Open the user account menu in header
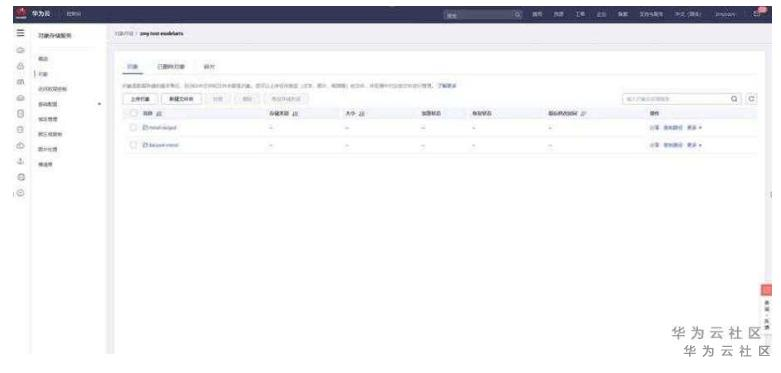This screenshot has height=373, width=781. pos(725,14)
